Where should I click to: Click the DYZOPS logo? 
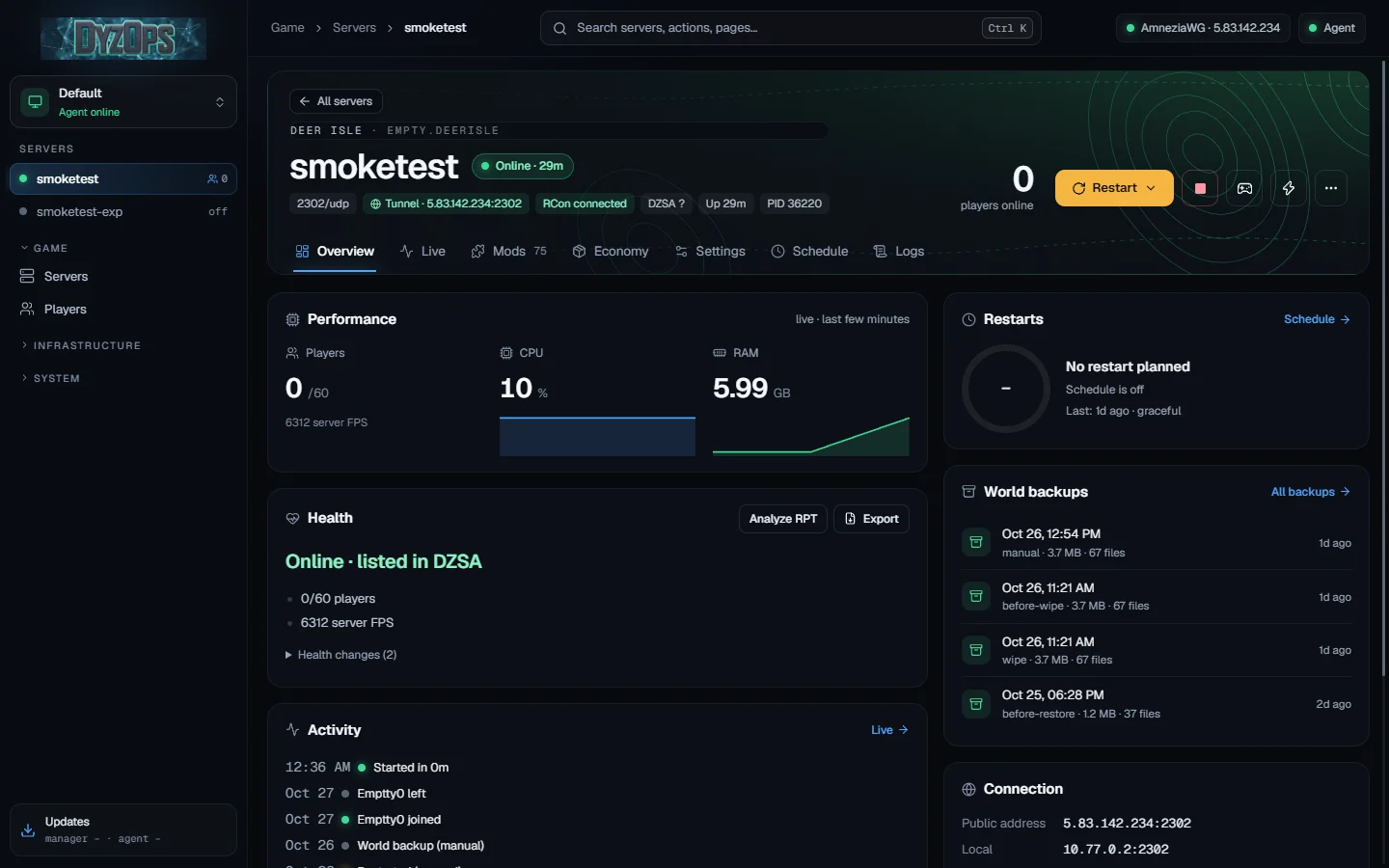tap(123, 39)
